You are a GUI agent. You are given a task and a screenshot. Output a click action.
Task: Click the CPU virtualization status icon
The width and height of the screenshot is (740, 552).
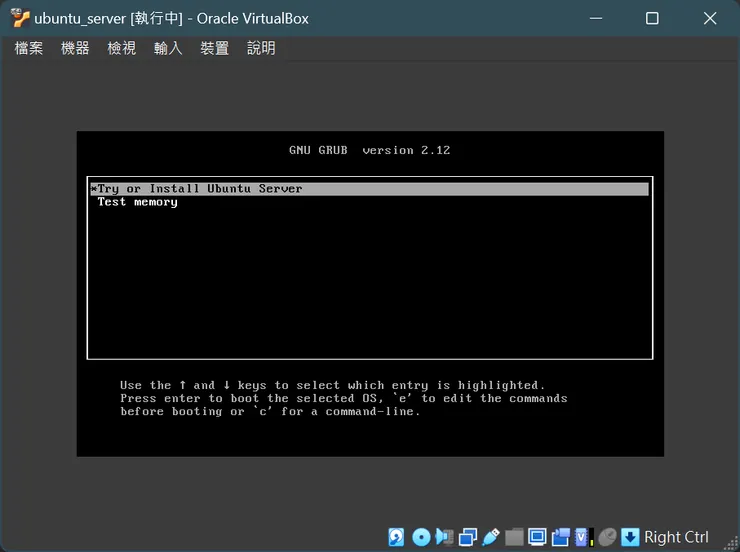584,537
